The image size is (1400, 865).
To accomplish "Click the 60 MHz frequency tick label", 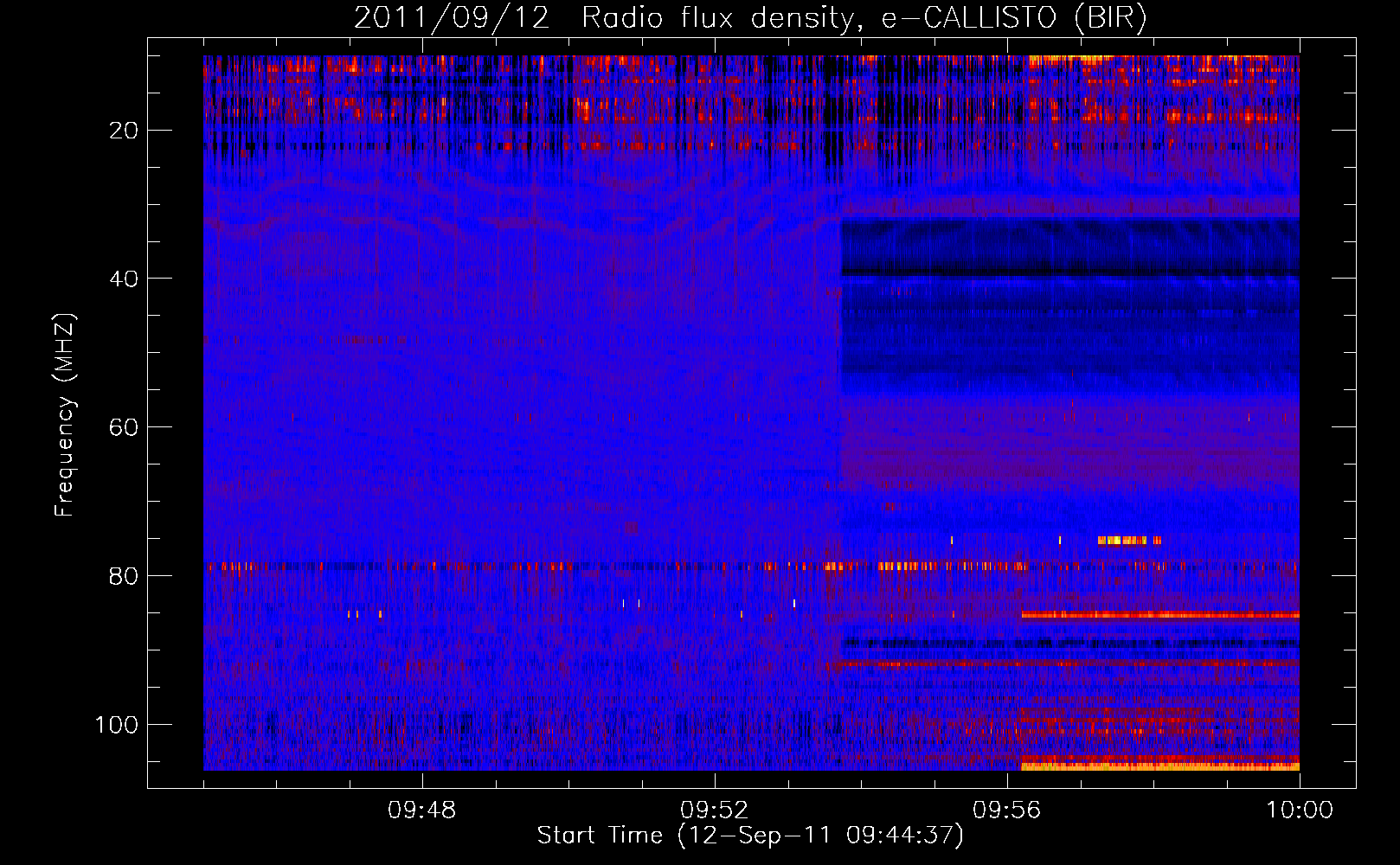I will 124,427.
